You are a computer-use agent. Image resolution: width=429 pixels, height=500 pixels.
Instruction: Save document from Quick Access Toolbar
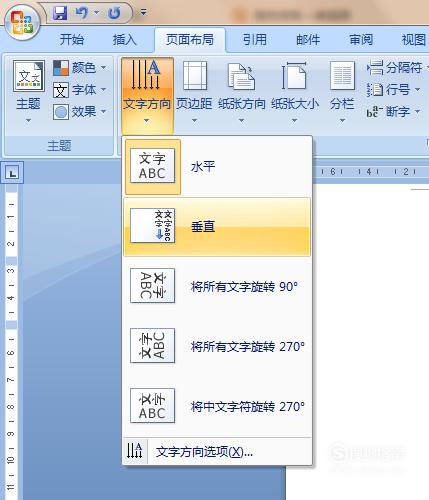[60, 13]
